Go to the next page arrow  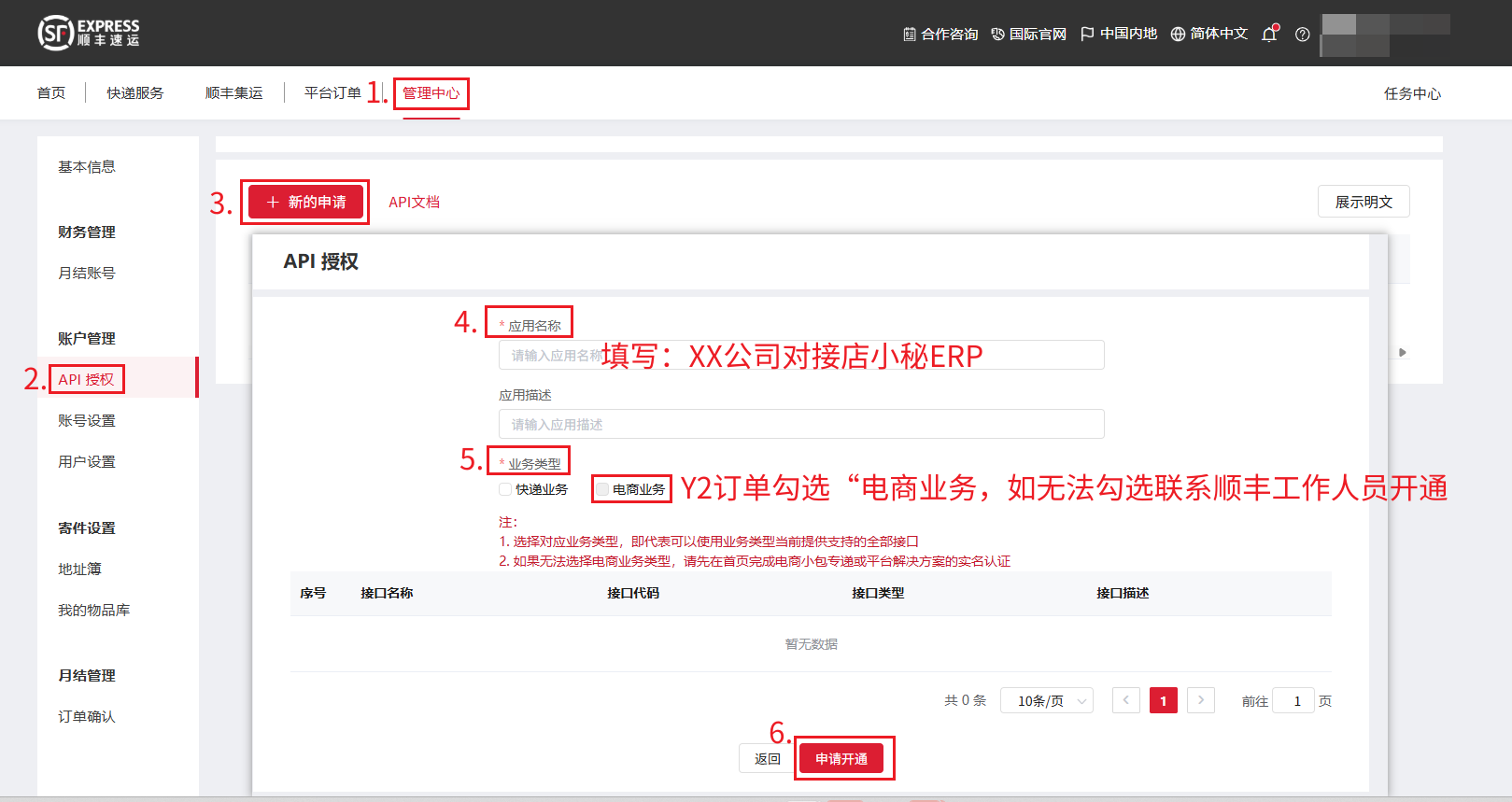[x=1201, y=700]
